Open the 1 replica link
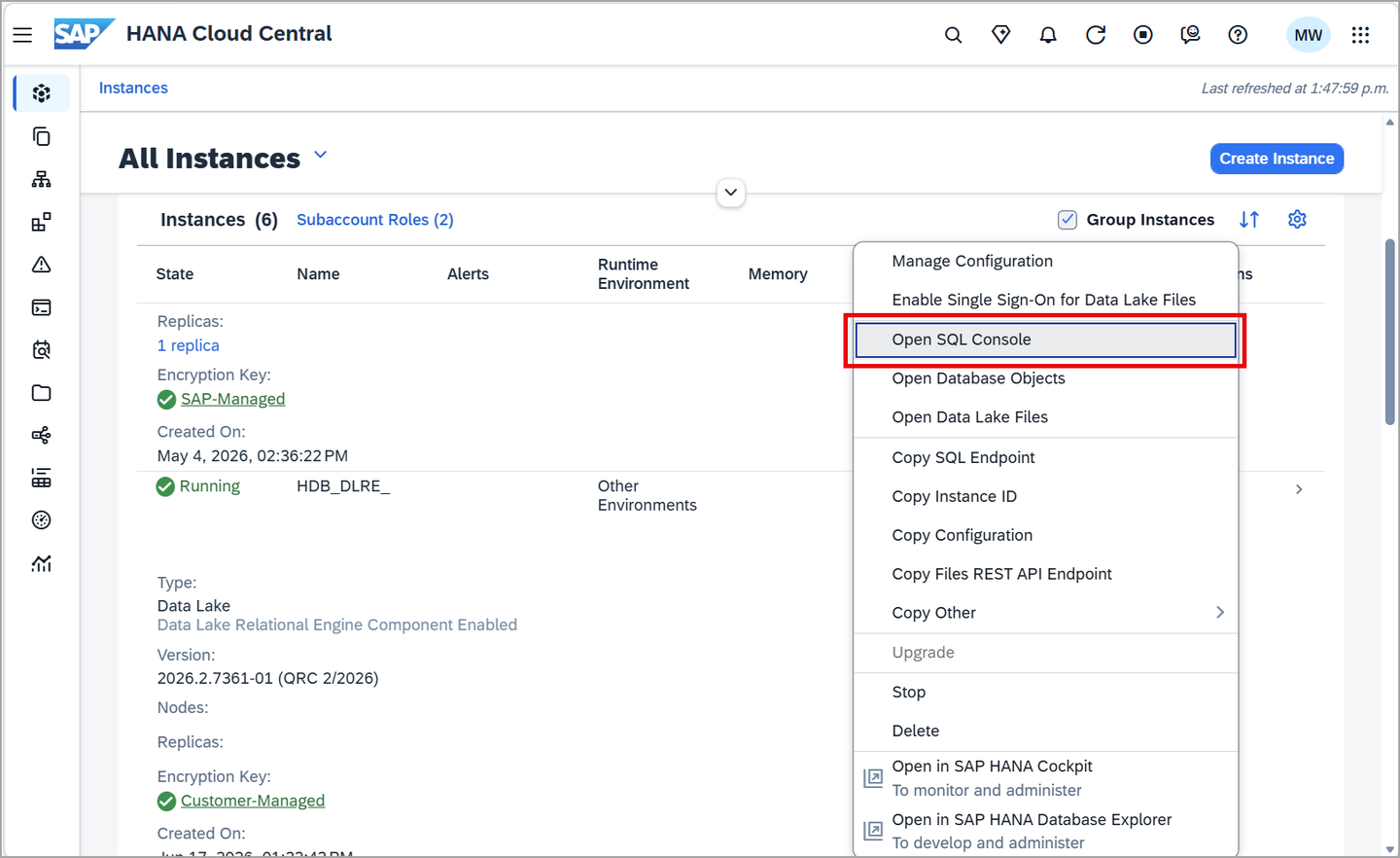This screenshot has width=1400, height=858. click(189, 345)
